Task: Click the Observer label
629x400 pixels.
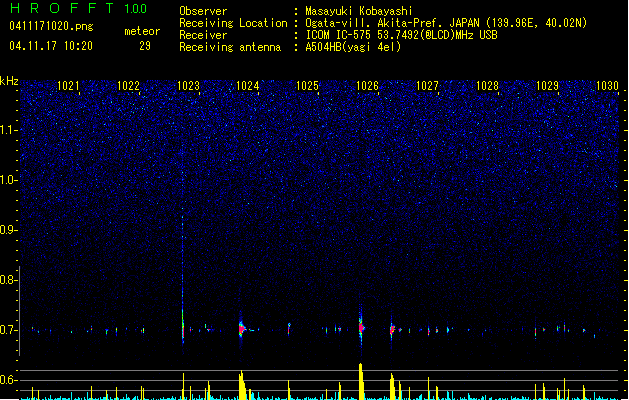Action: click(203, 11)
